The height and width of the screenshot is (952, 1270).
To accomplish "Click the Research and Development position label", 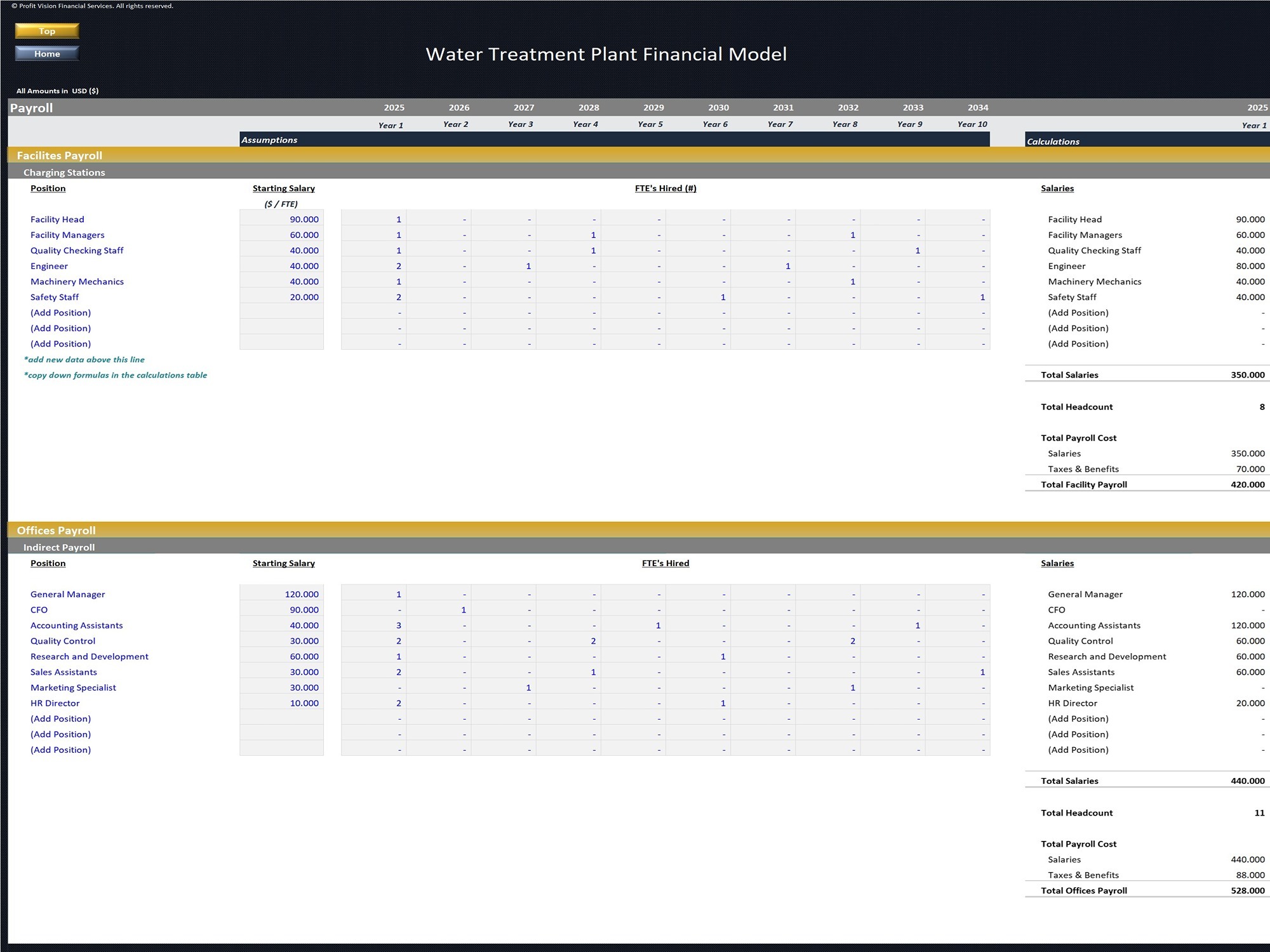I will 90,656.
